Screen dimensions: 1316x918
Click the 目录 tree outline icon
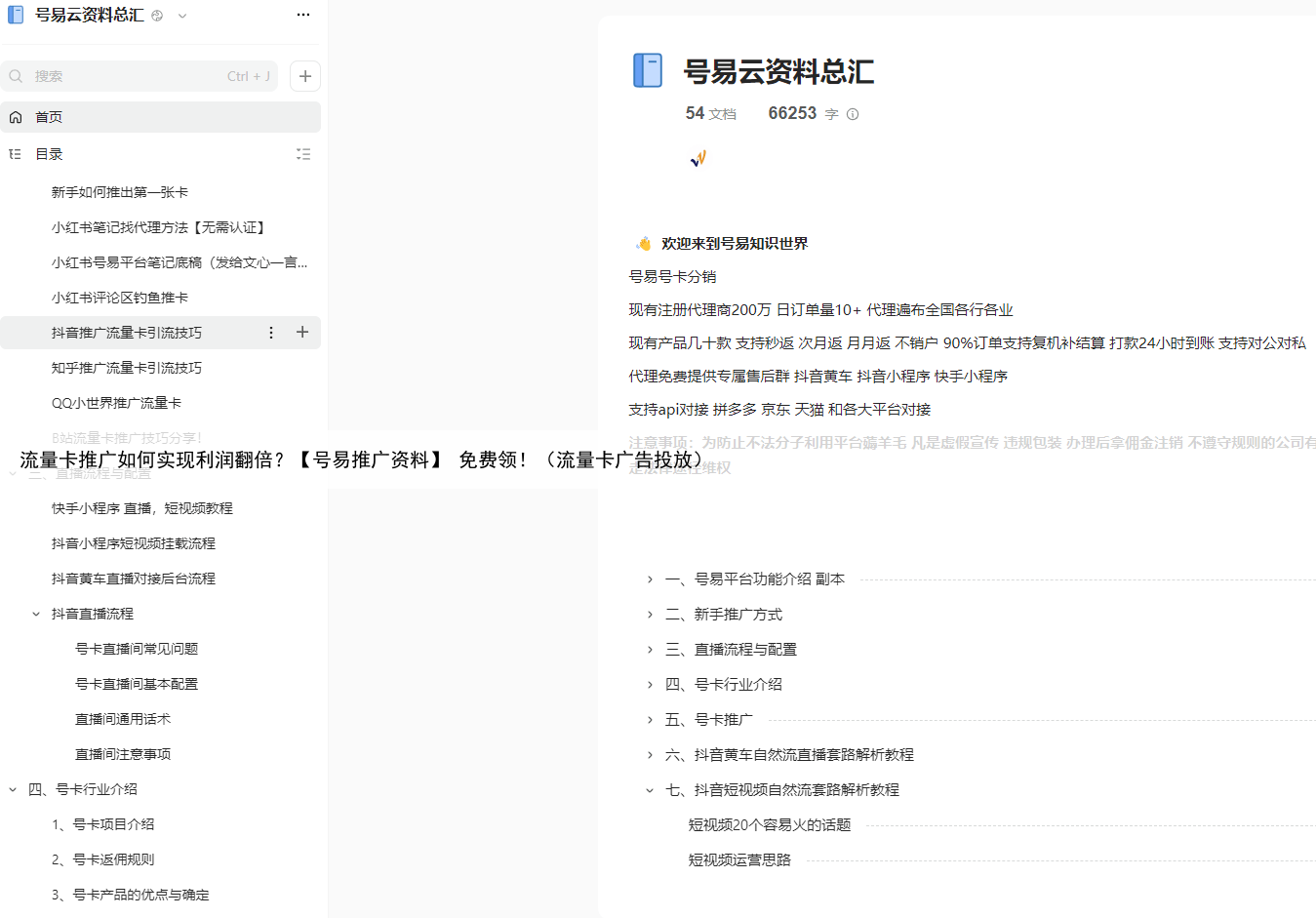coord(14,153)
